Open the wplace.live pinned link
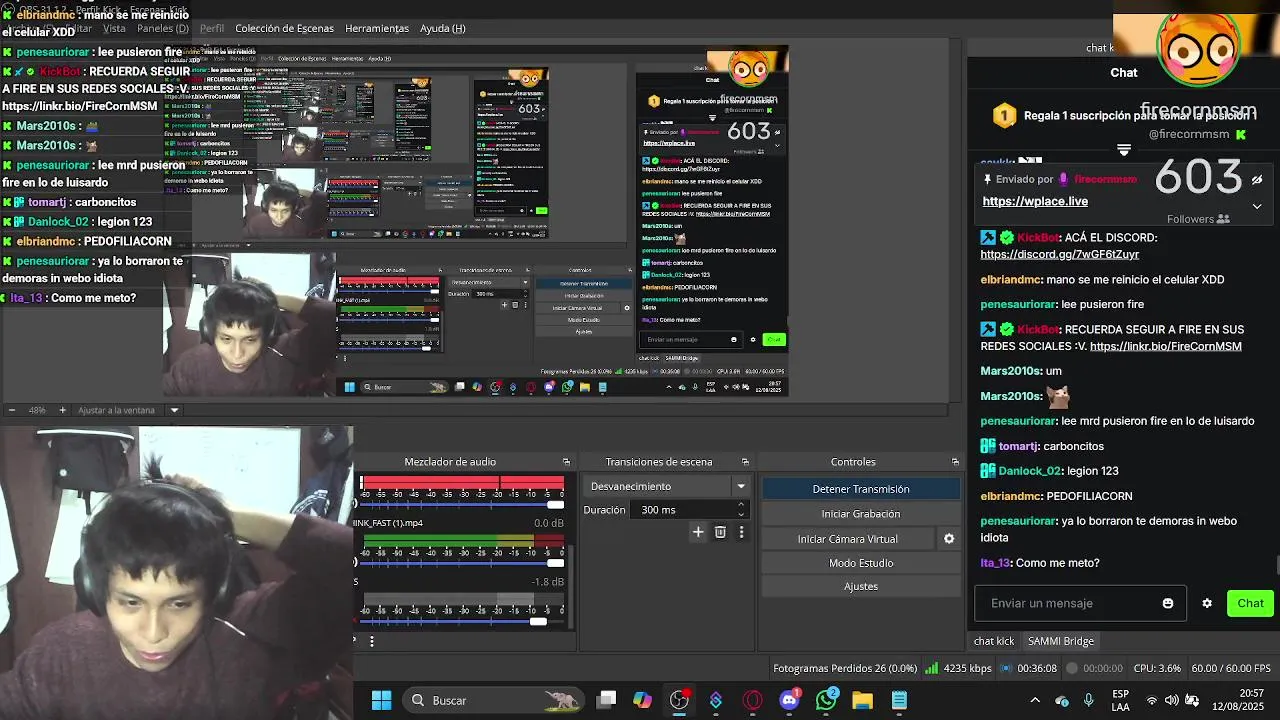 (x=1035, y=201)
